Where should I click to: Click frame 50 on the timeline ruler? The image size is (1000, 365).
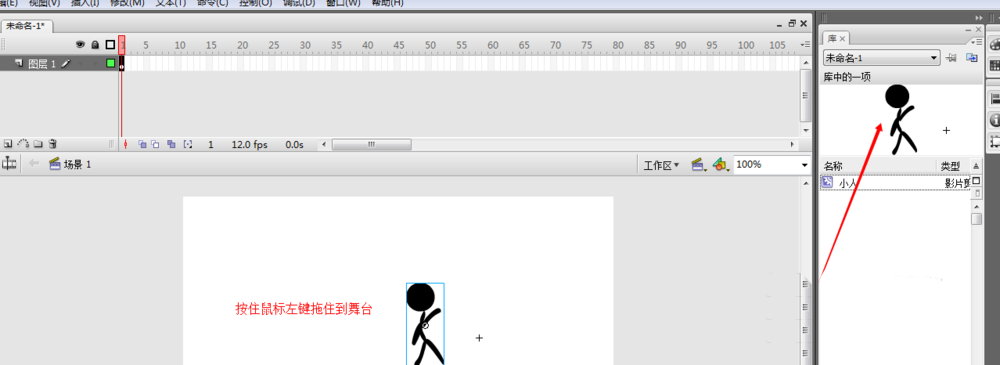pos(430,45)
